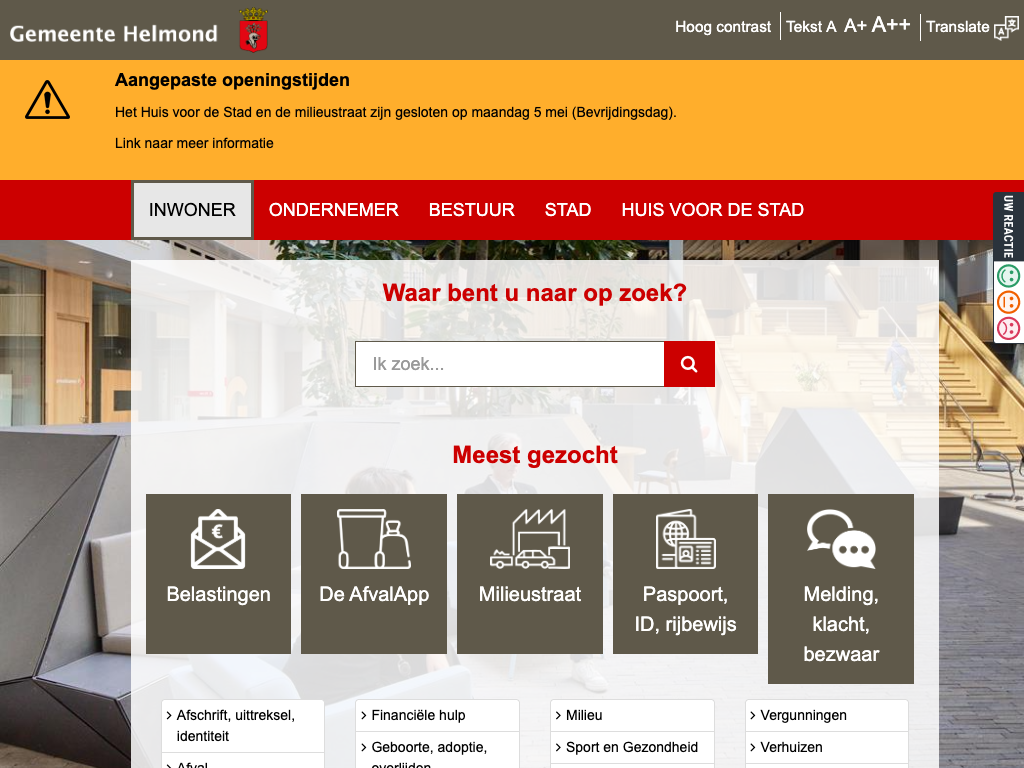The image size is (1024, 768).
Task: Click the Ik zoek search field
Action: tap(509, 364)
